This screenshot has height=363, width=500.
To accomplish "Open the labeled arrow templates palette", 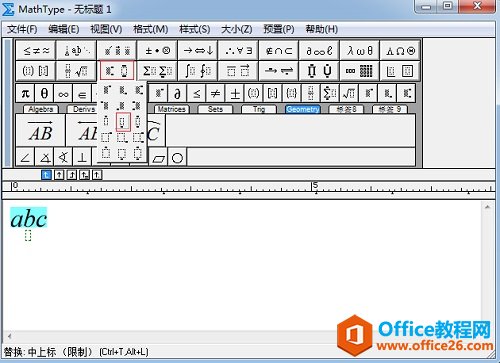I will (x=279, y=71).
